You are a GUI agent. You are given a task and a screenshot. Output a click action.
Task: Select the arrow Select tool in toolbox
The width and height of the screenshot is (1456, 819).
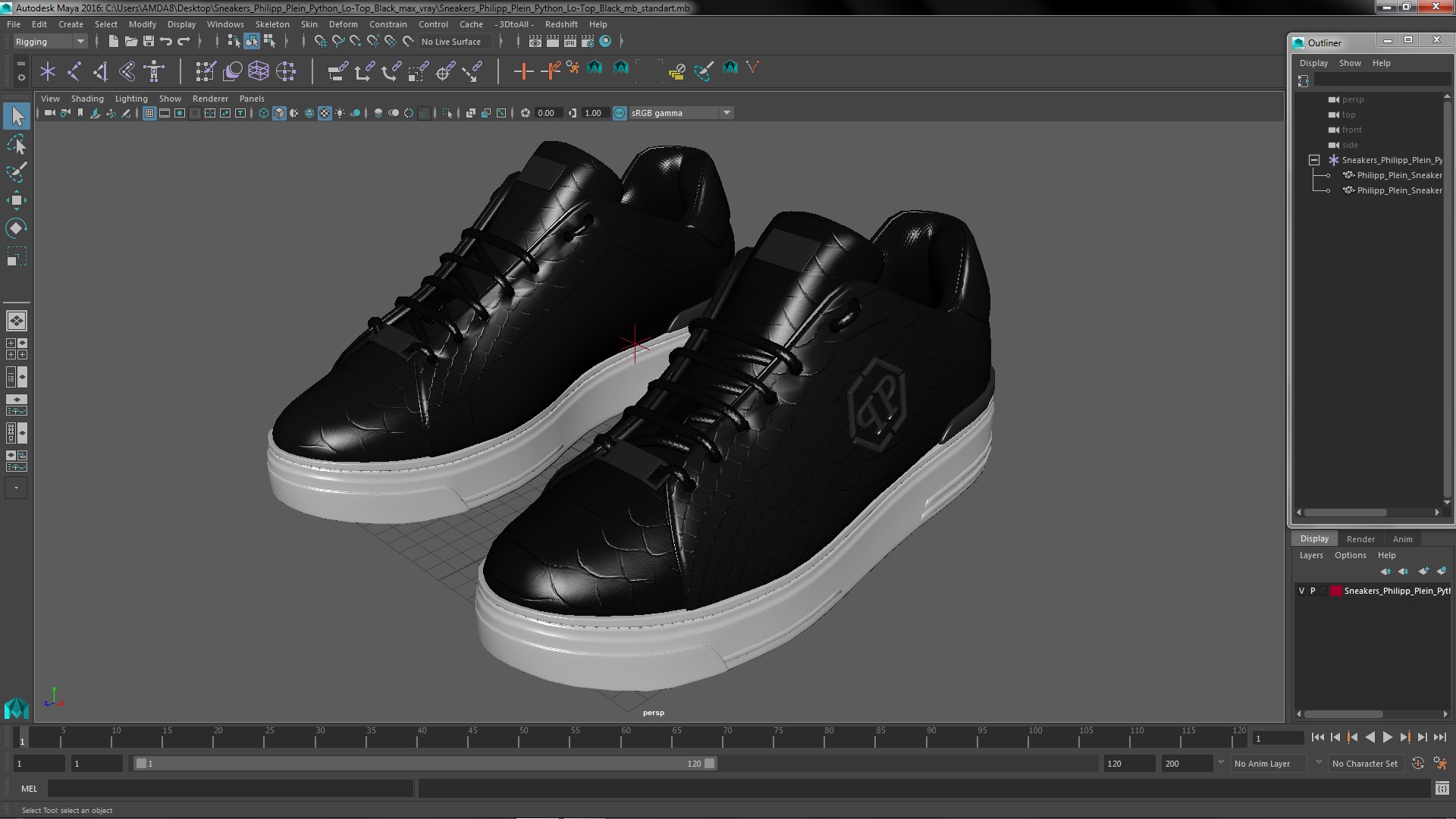[x=17, y=116]
